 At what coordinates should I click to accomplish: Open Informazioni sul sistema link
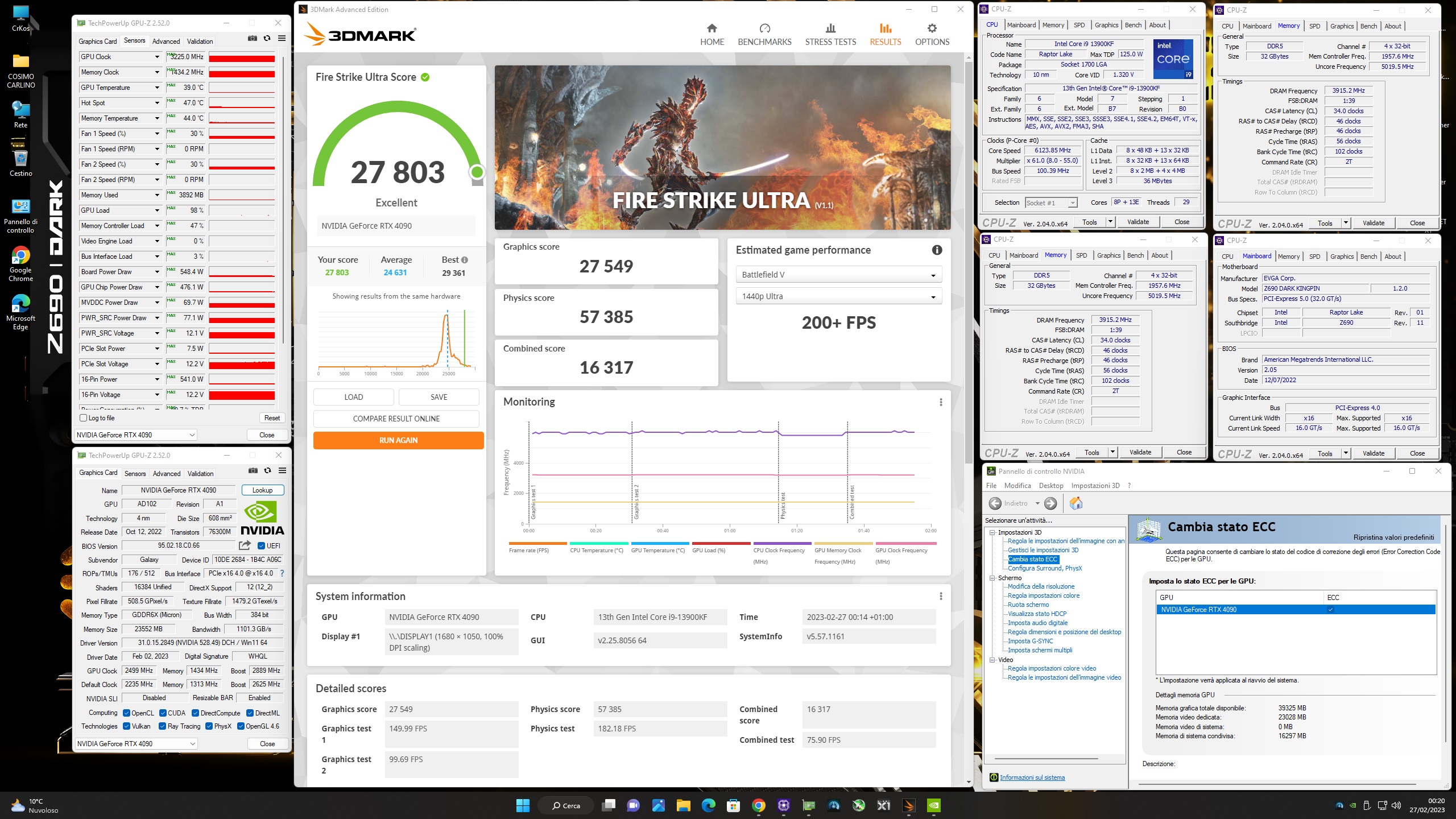(1032, 778)
